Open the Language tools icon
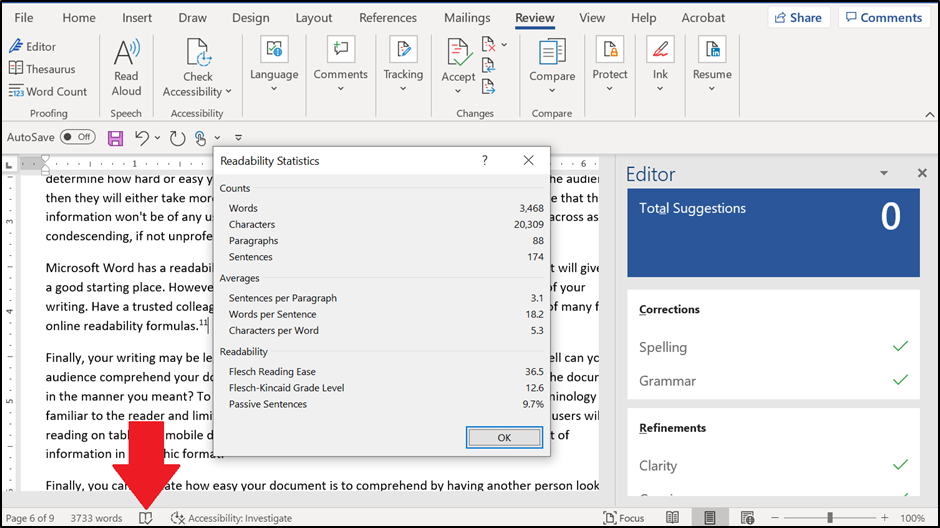 click(x=274, y=49)
